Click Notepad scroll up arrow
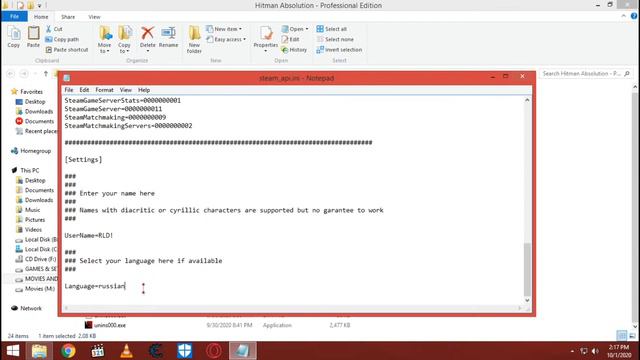The width and height of the screenshot is (640, 360). pyautogui.click(x=527, y=100)
